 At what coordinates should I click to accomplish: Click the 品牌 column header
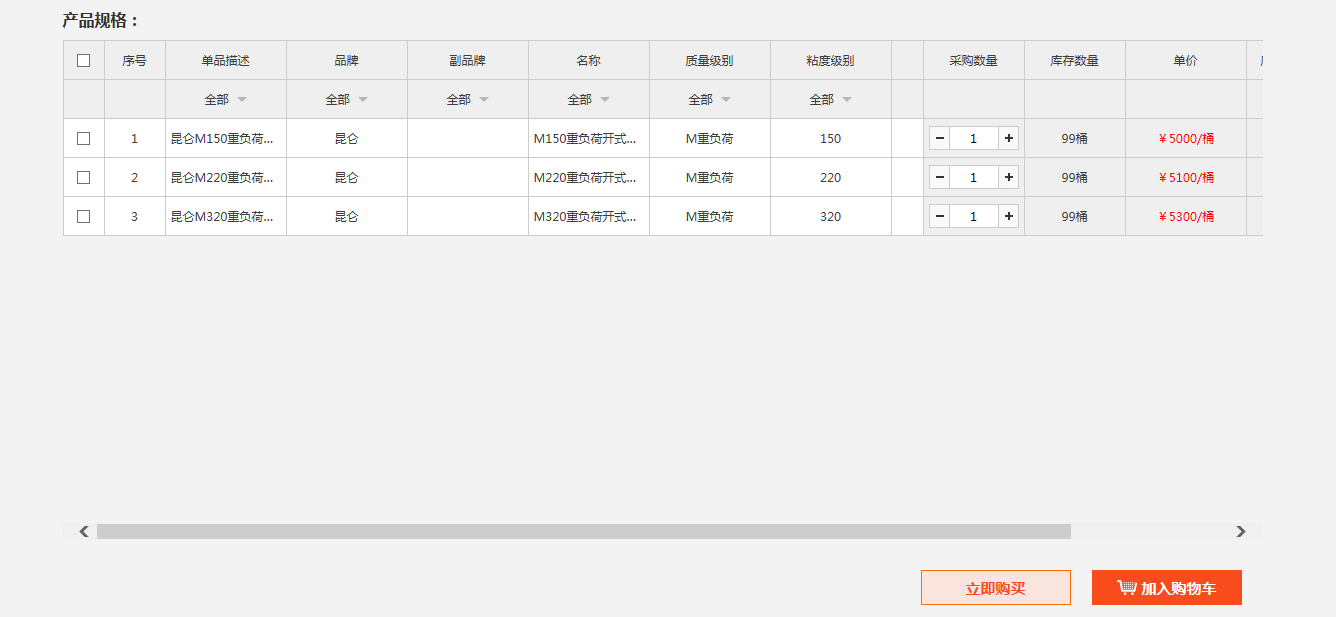(x=347, y=60)
